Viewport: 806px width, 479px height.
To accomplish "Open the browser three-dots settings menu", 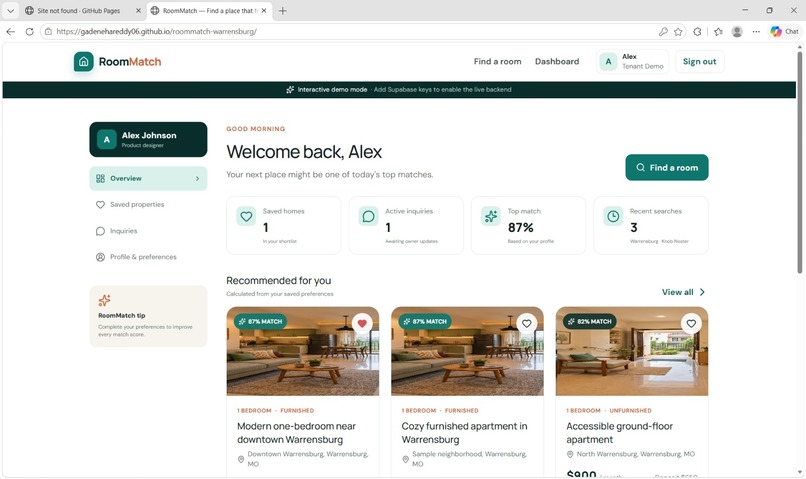I will tap(756, 32).
